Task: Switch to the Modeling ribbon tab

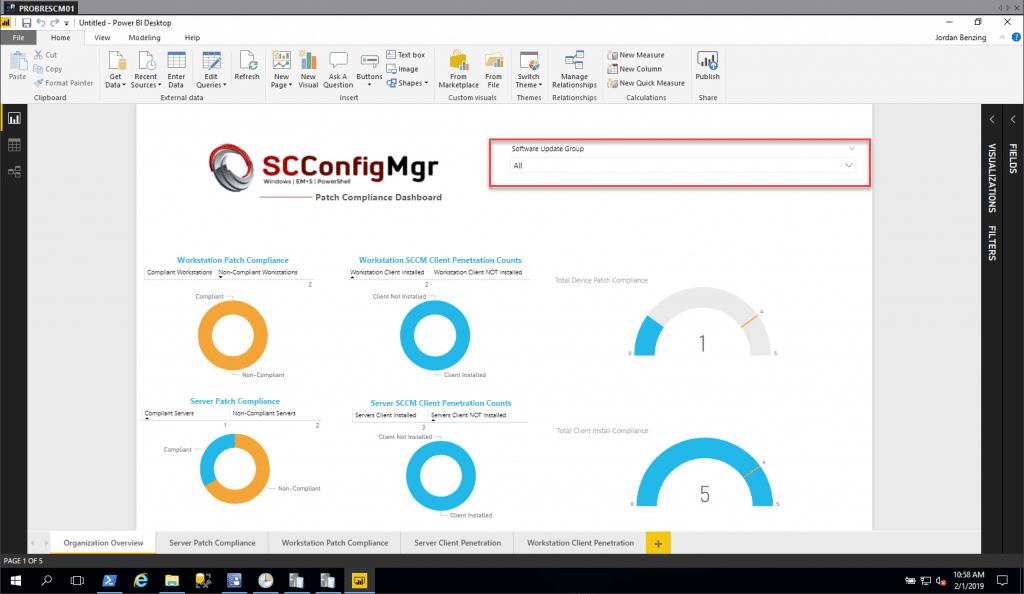Action: point(146,37)
